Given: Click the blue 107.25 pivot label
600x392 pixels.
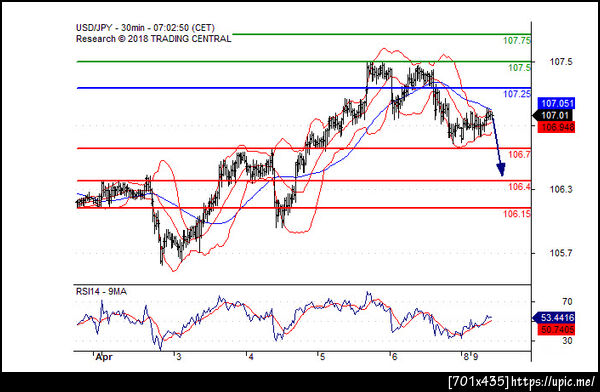Looking at the screenshot, I should [x=517, y=94].
